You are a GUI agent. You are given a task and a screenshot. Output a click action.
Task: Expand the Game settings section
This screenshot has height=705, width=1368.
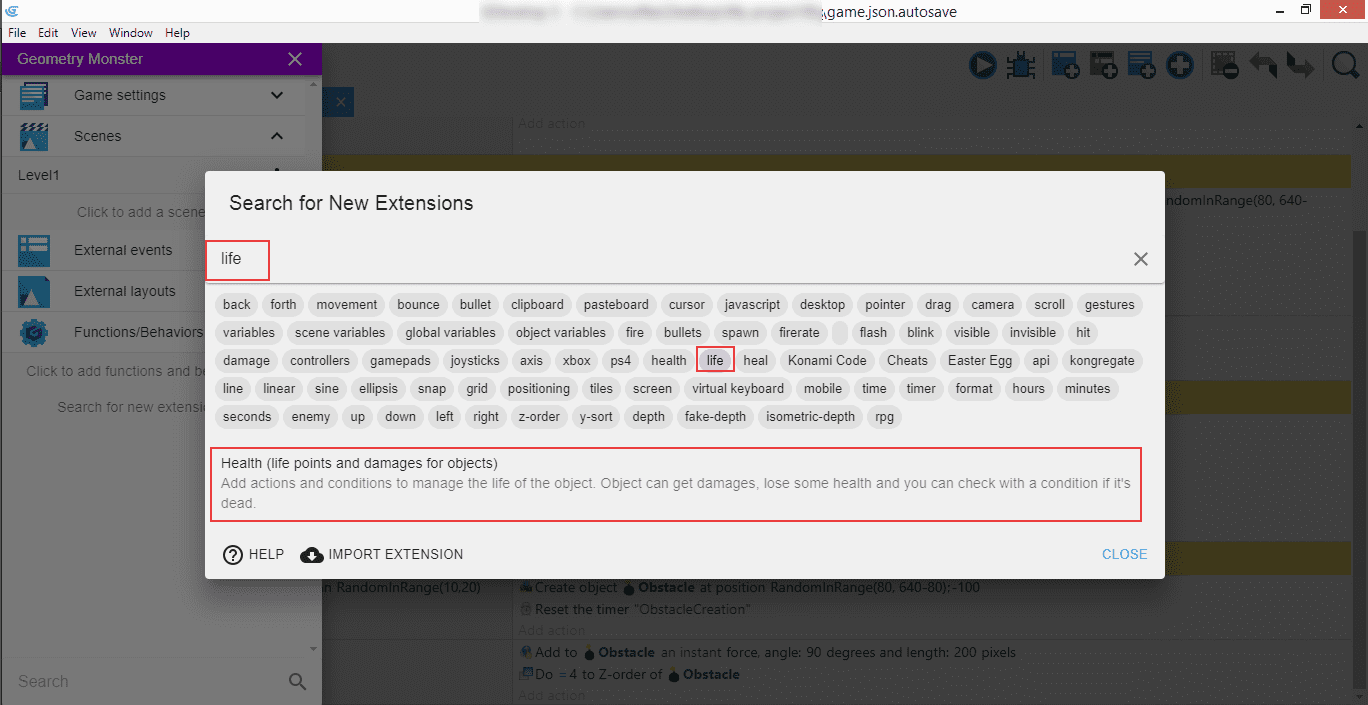point(277,95)
